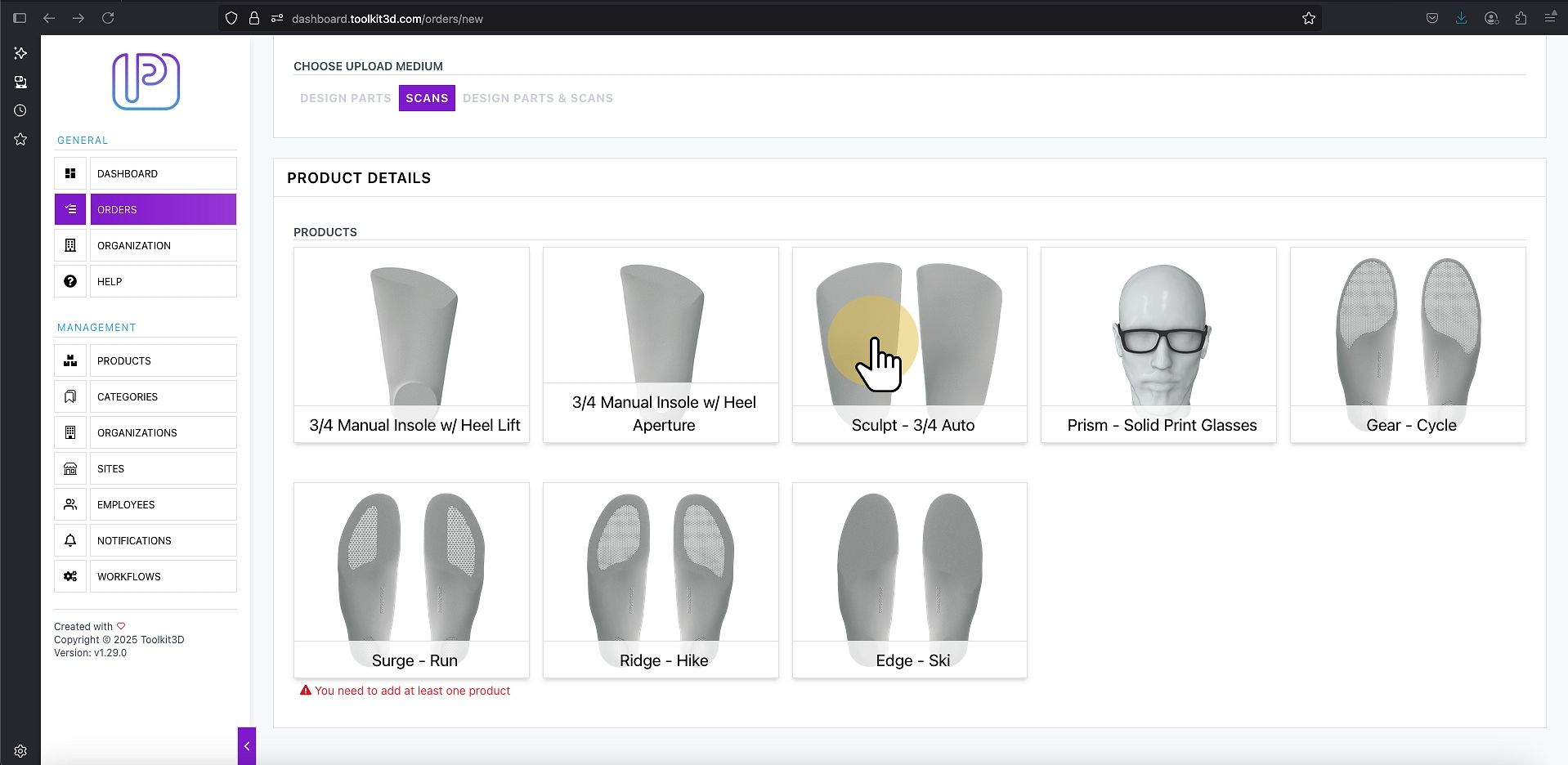Select Design Parts & Scans medium
1568x765 pixels.
(x=538, y=98)
